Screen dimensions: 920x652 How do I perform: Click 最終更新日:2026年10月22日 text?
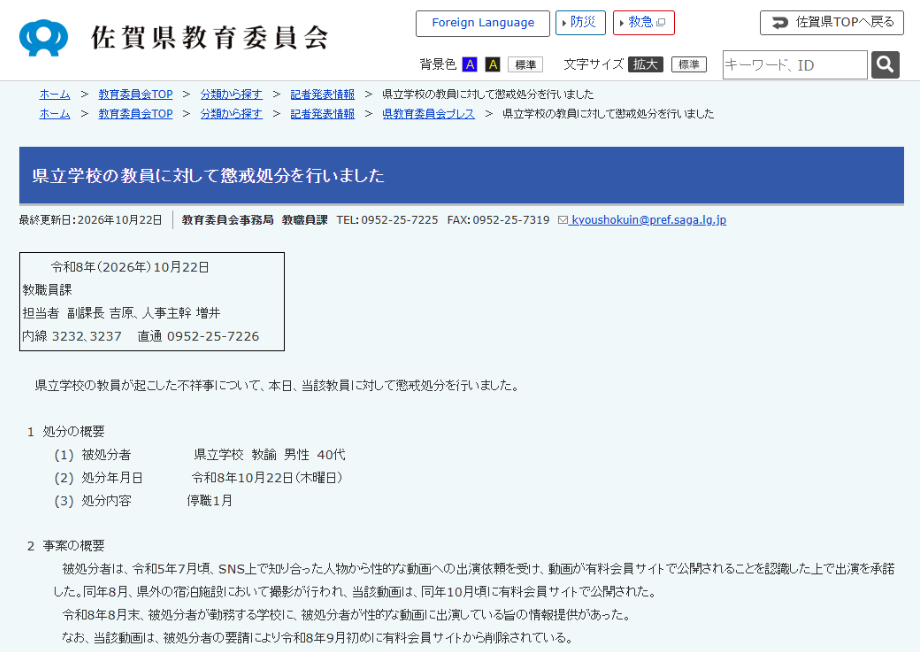coord(90,220)
